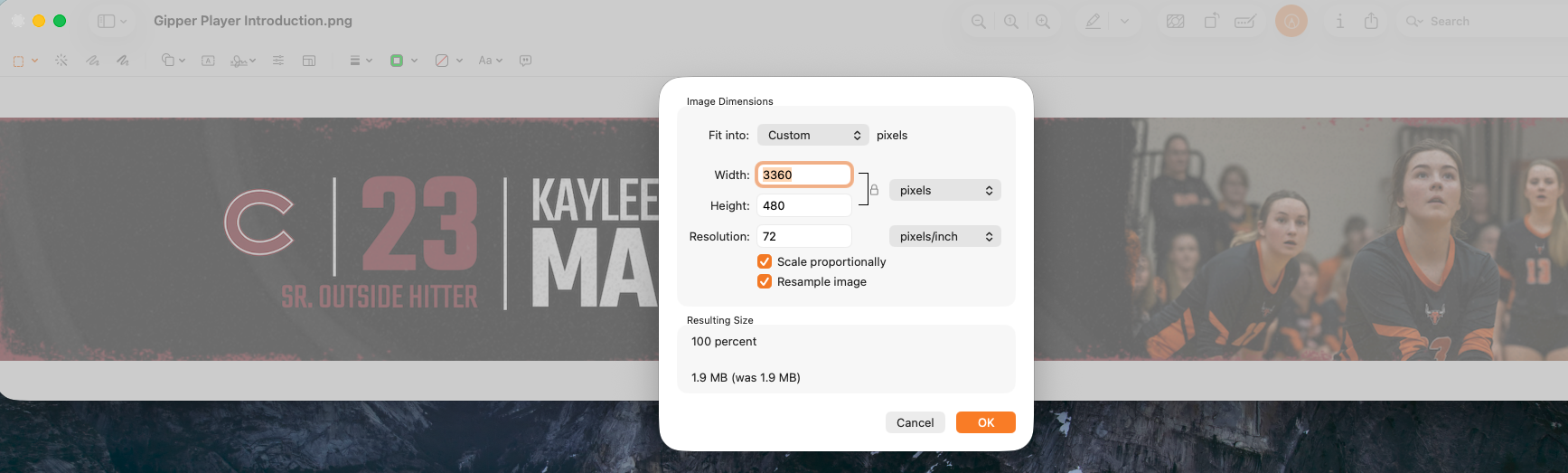Click the Adjust Size toolbar icon
The height and width of the screenshot is (473, 1568).
[309, 61]
